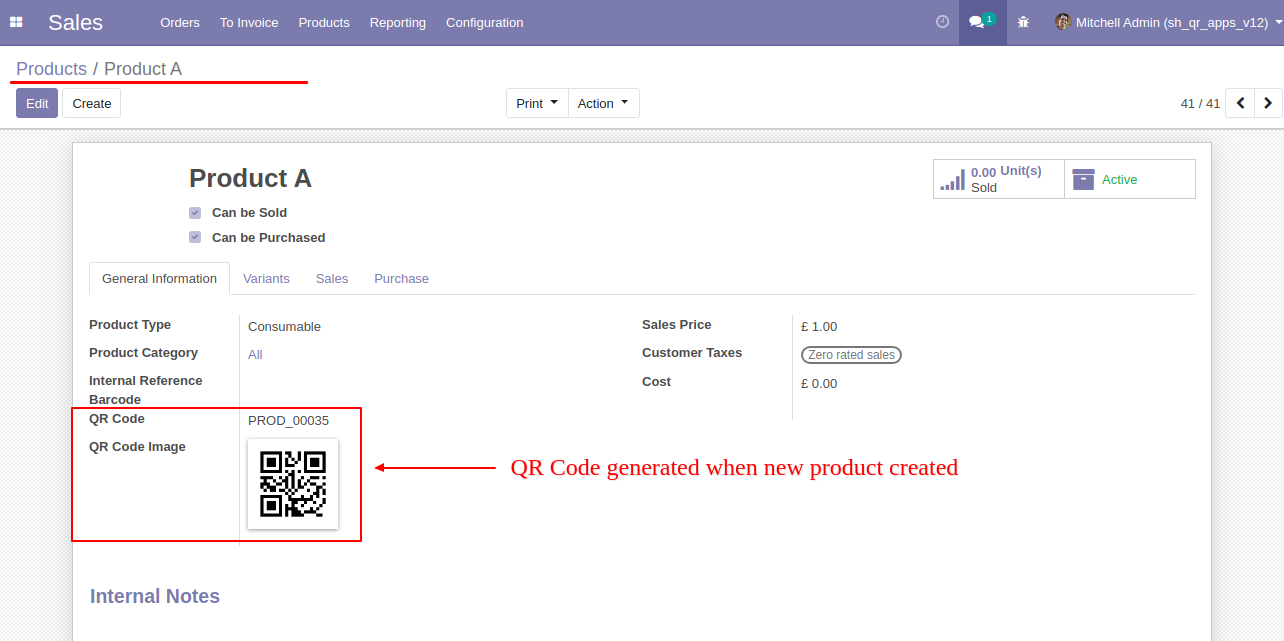The image size is (1284, 641).
Task: Expand the Action dropdown
Action: 604,103
